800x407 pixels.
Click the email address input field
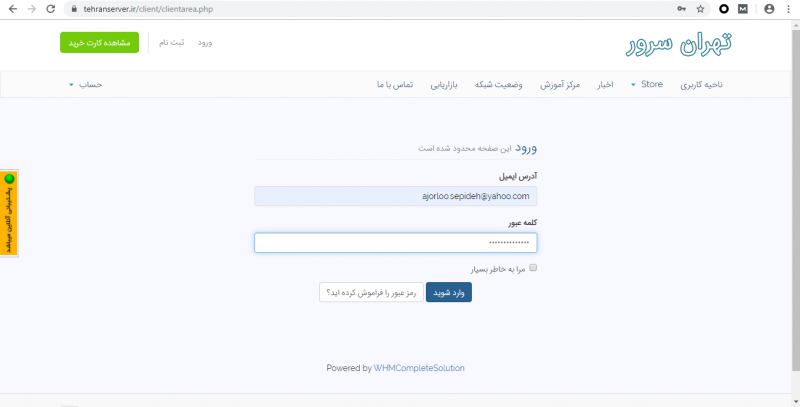pyautogui.click(x=396, y=197)
